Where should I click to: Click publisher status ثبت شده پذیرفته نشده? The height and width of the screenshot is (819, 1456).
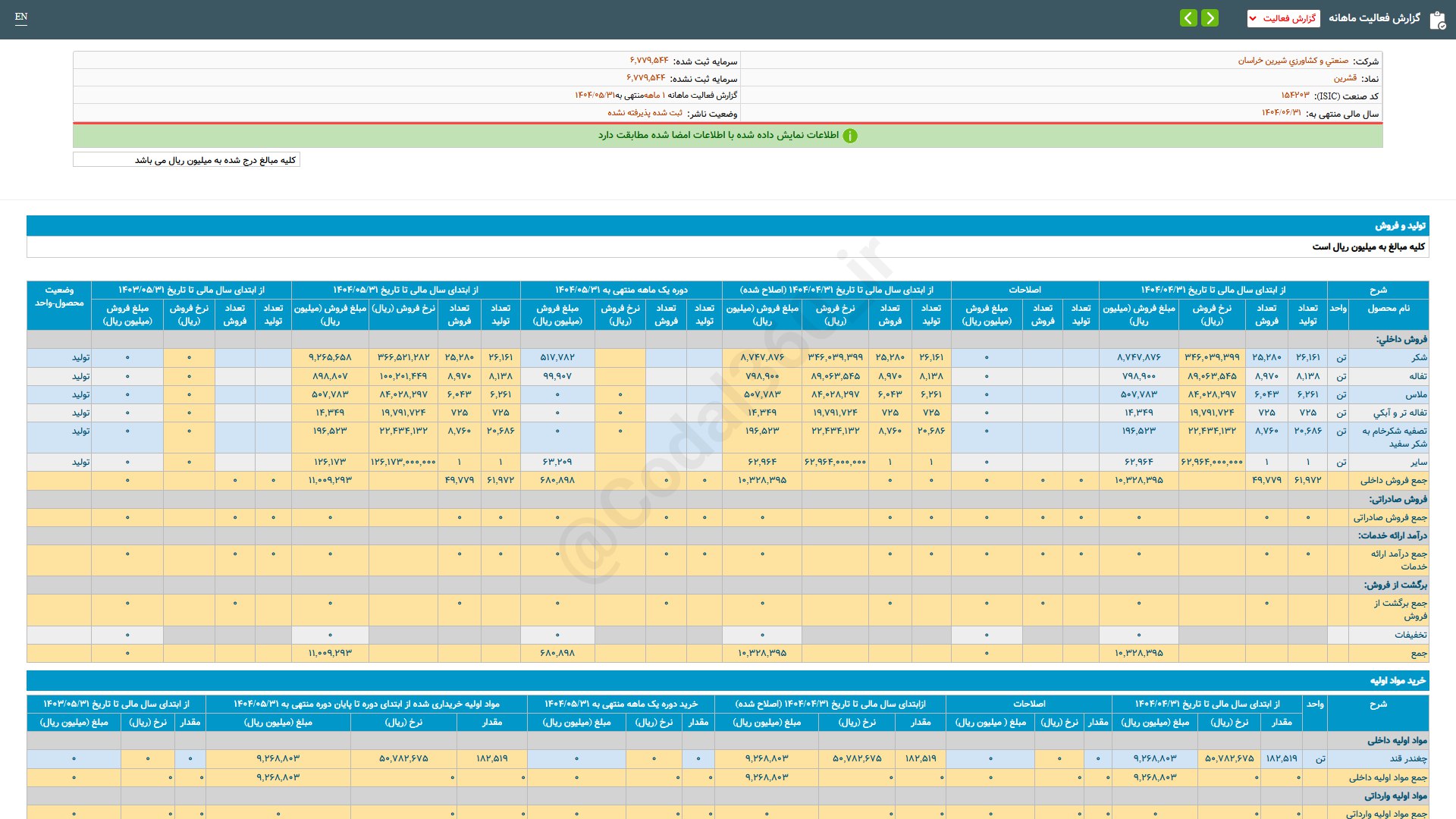coord(645,113)
